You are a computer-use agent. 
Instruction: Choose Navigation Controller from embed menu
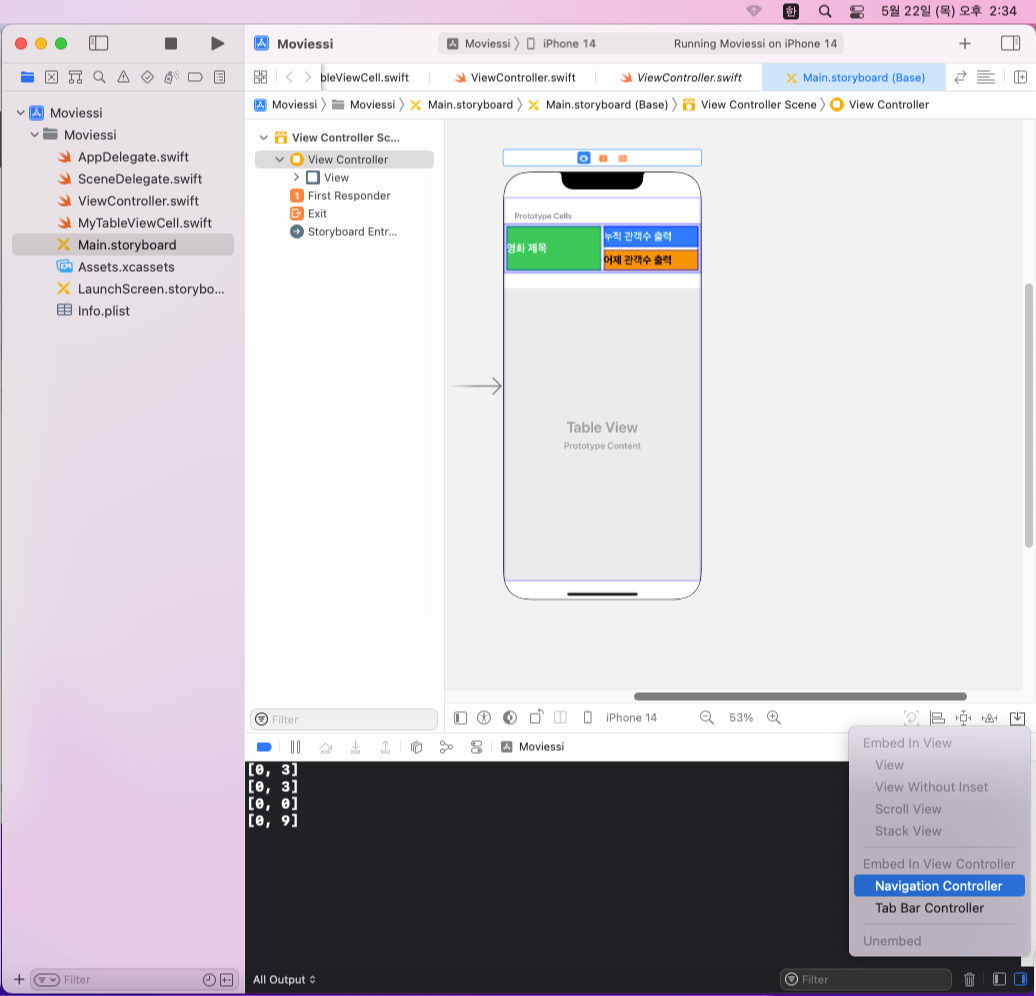pyautogui.click(x=939, y=886)
